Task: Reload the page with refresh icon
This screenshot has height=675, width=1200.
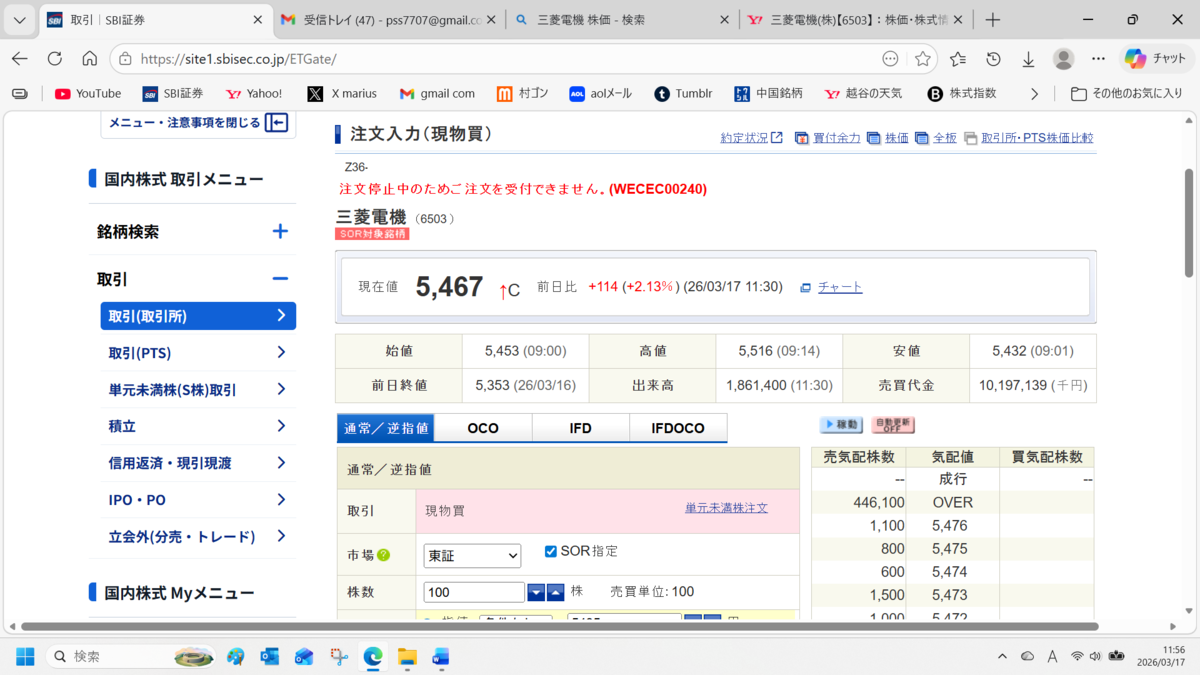Action: pos(55,59)
